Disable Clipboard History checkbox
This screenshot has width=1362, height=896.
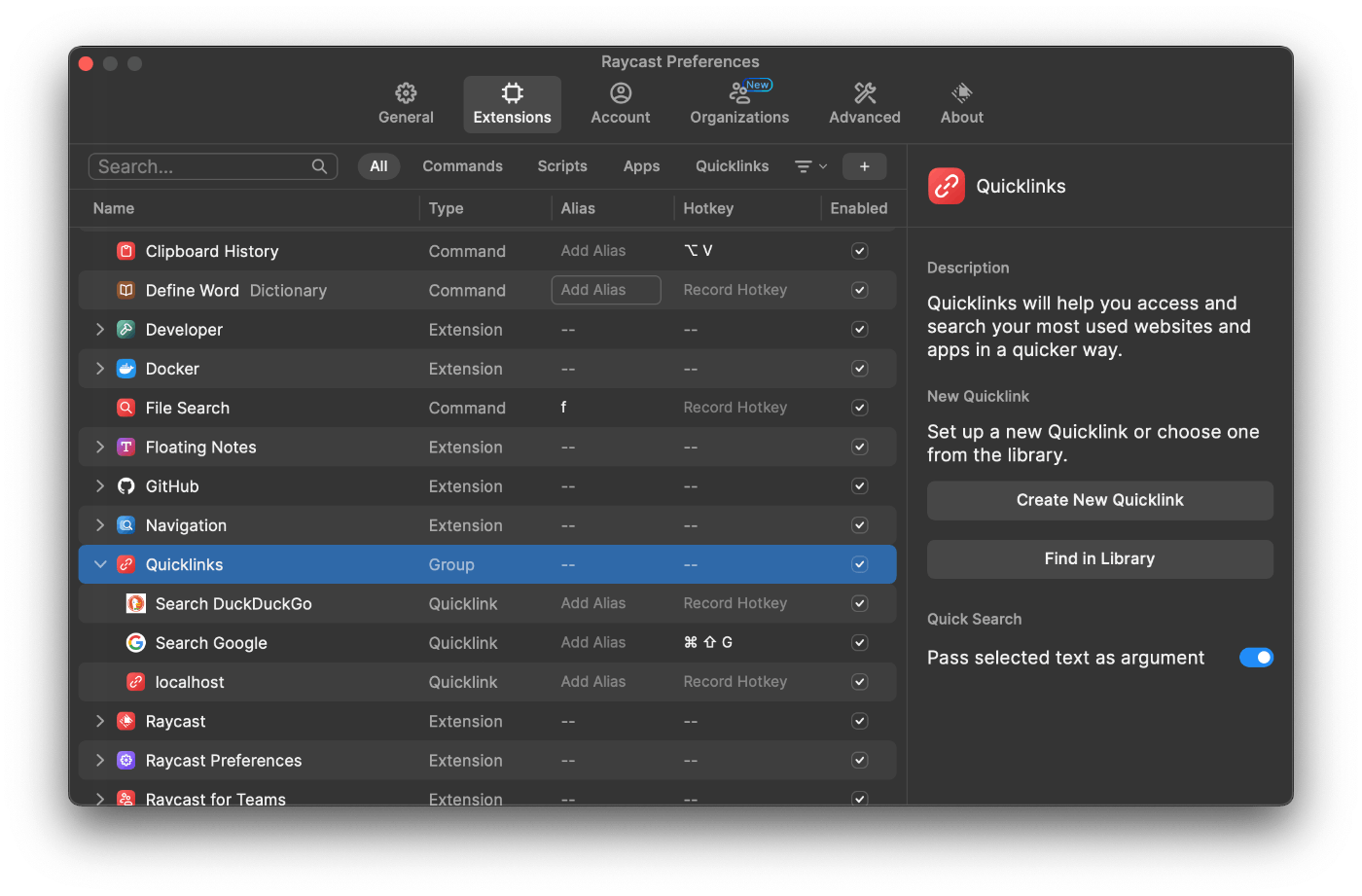(860, 251)
